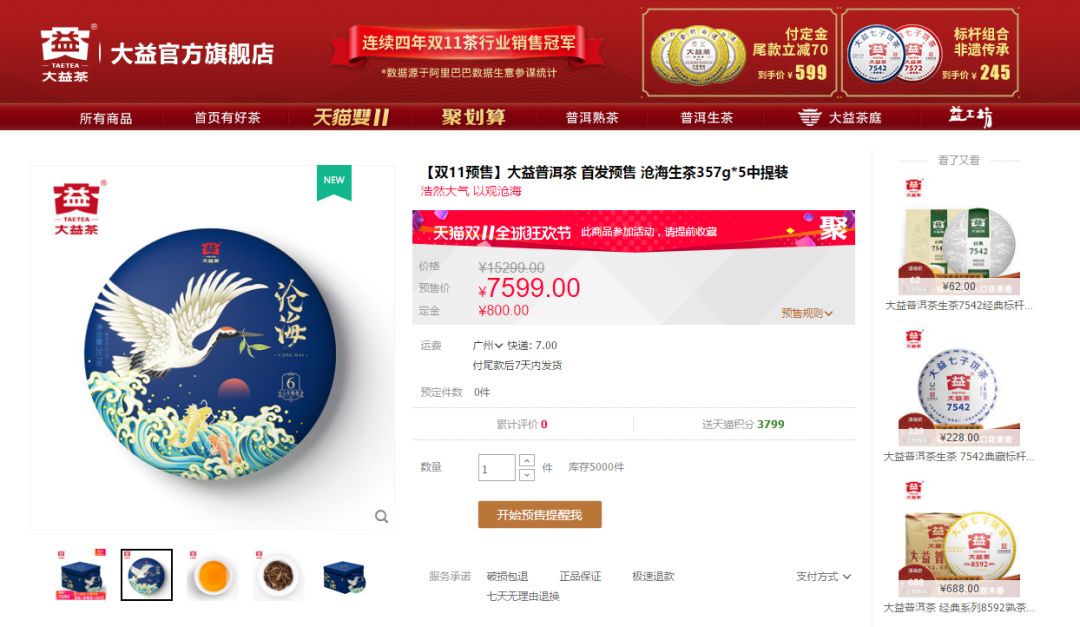This screenshot has width=1080, height=627.
Task: Expand the 预售规则 dropdown
Action: (807, 313)
